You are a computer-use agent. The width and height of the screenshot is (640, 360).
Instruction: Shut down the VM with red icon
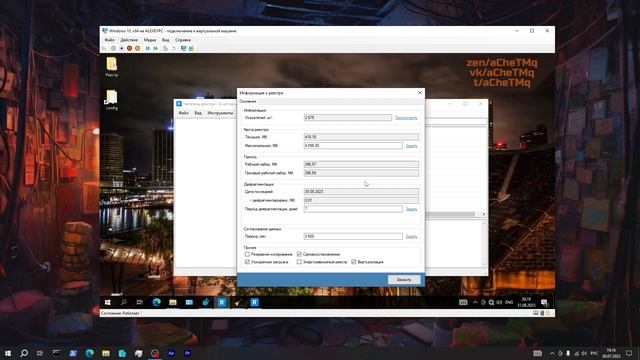129,48
